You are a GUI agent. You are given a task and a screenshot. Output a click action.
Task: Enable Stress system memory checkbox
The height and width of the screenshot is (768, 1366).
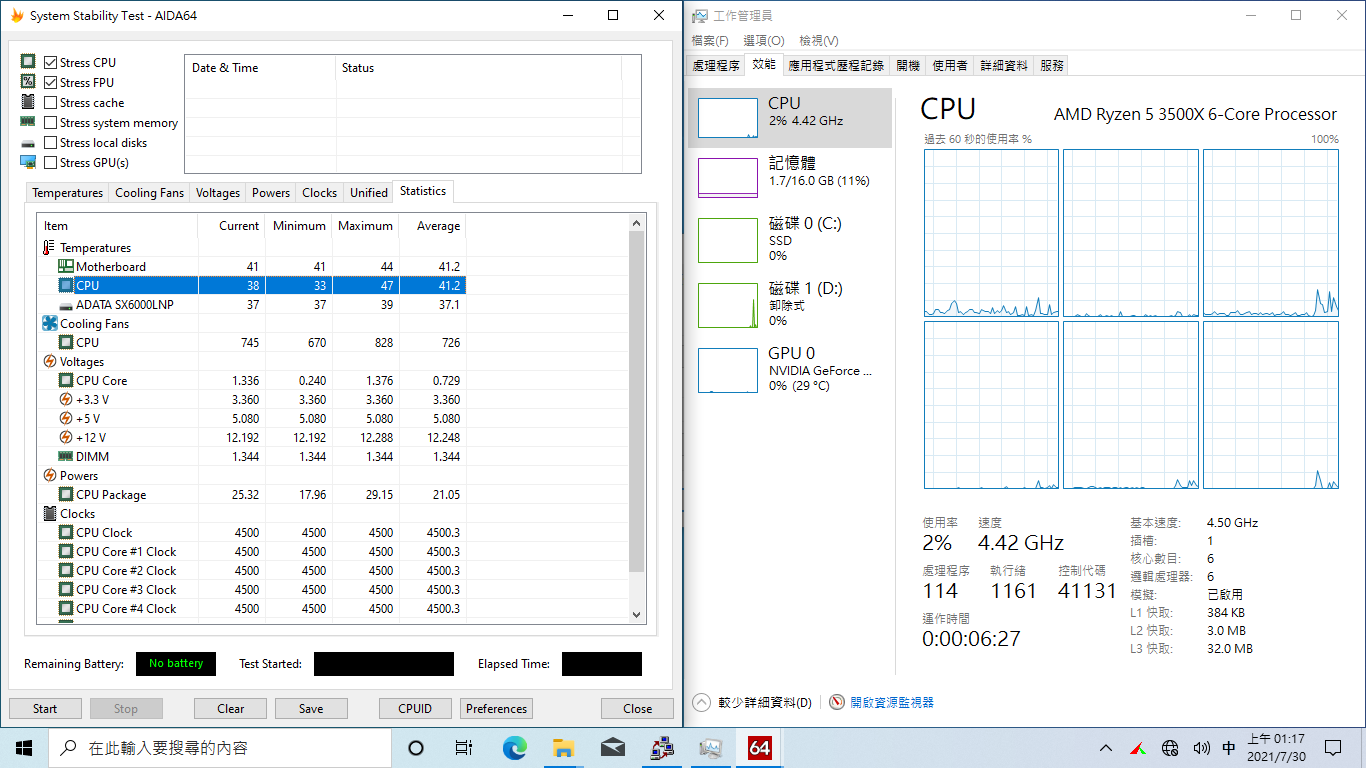(x=51, y=123)
